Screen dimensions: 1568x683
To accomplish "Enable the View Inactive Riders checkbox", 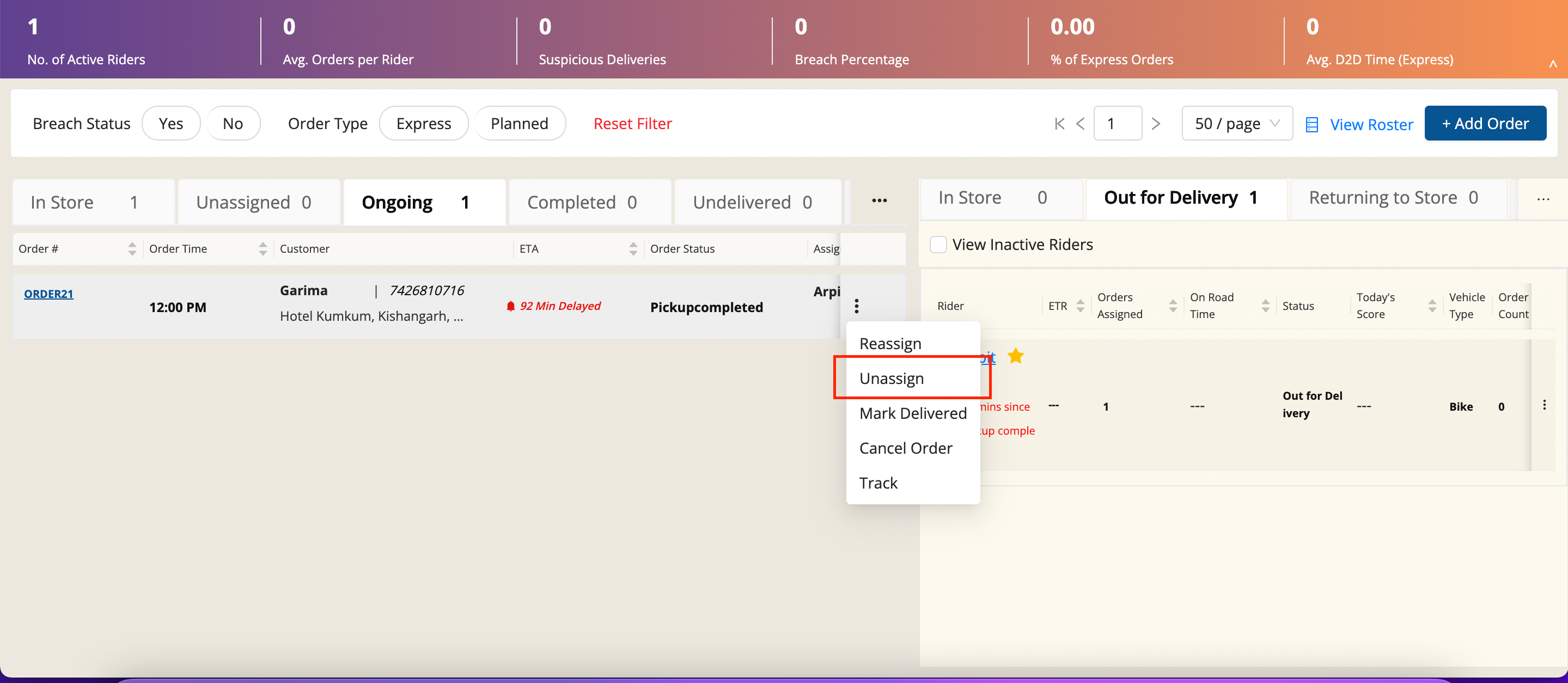I will pyautogui.click(x=938, y=245).
